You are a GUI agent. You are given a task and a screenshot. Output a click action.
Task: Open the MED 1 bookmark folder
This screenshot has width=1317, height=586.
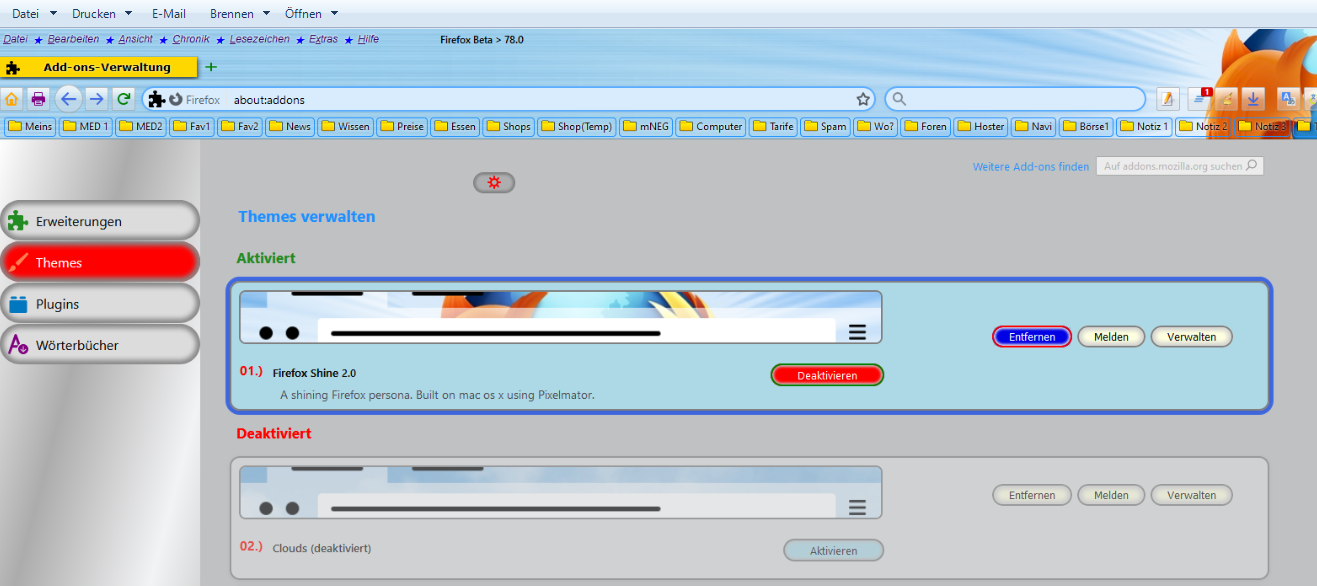tap(86, 127)
